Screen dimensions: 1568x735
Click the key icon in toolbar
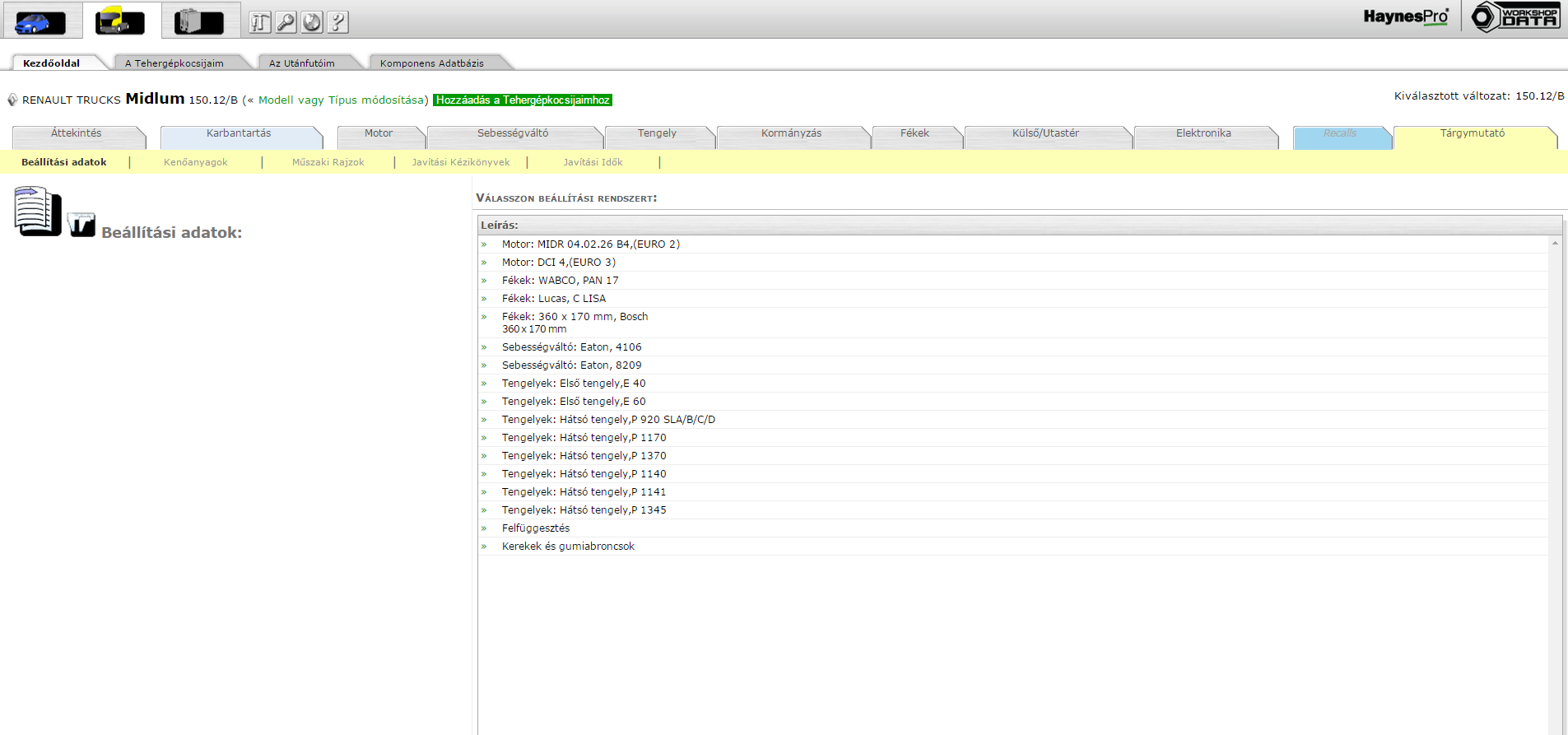pos(286,22)
